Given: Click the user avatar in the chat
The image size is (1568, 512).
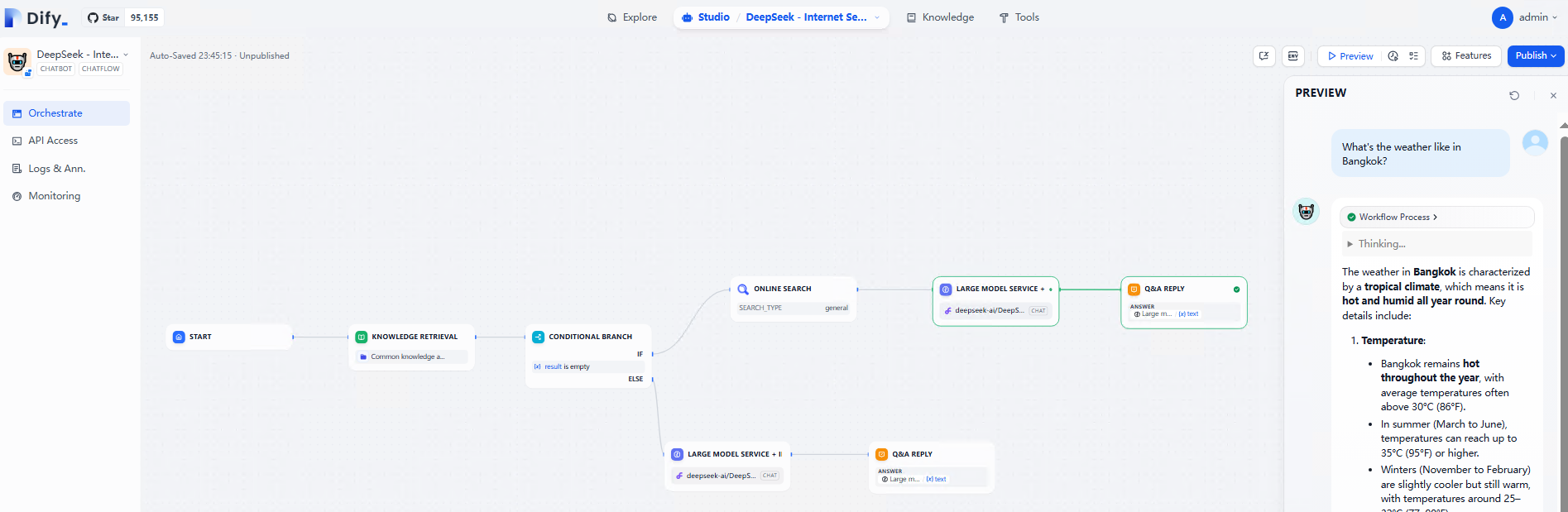Looking at the screenshot, I should [1535, 143].
